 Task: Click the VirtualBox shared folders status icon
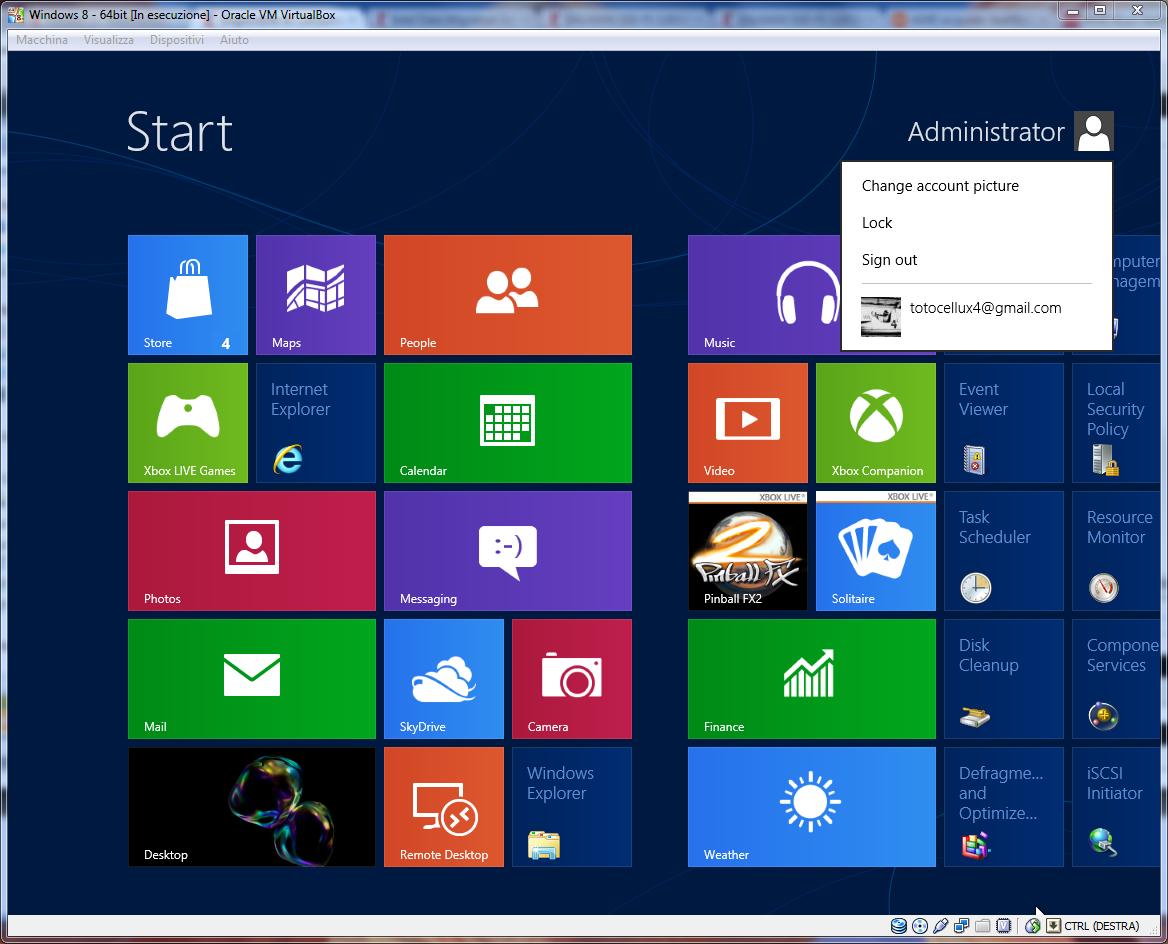pyautogui.click(x=983, y=926)
